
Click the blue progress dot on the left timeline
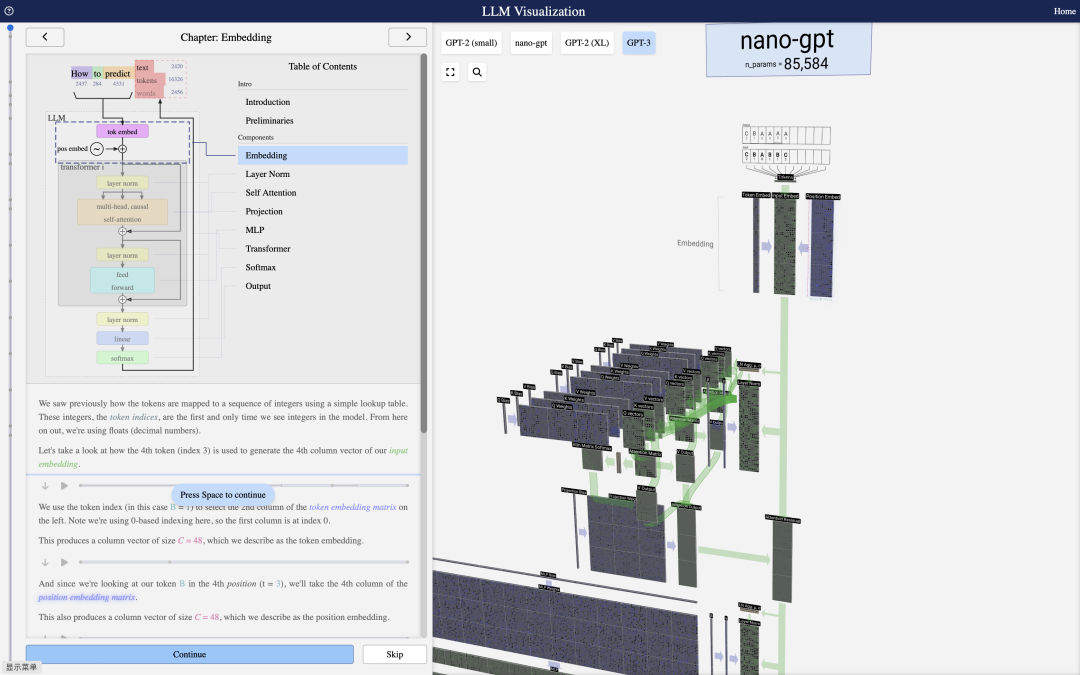tap(10, 28)
